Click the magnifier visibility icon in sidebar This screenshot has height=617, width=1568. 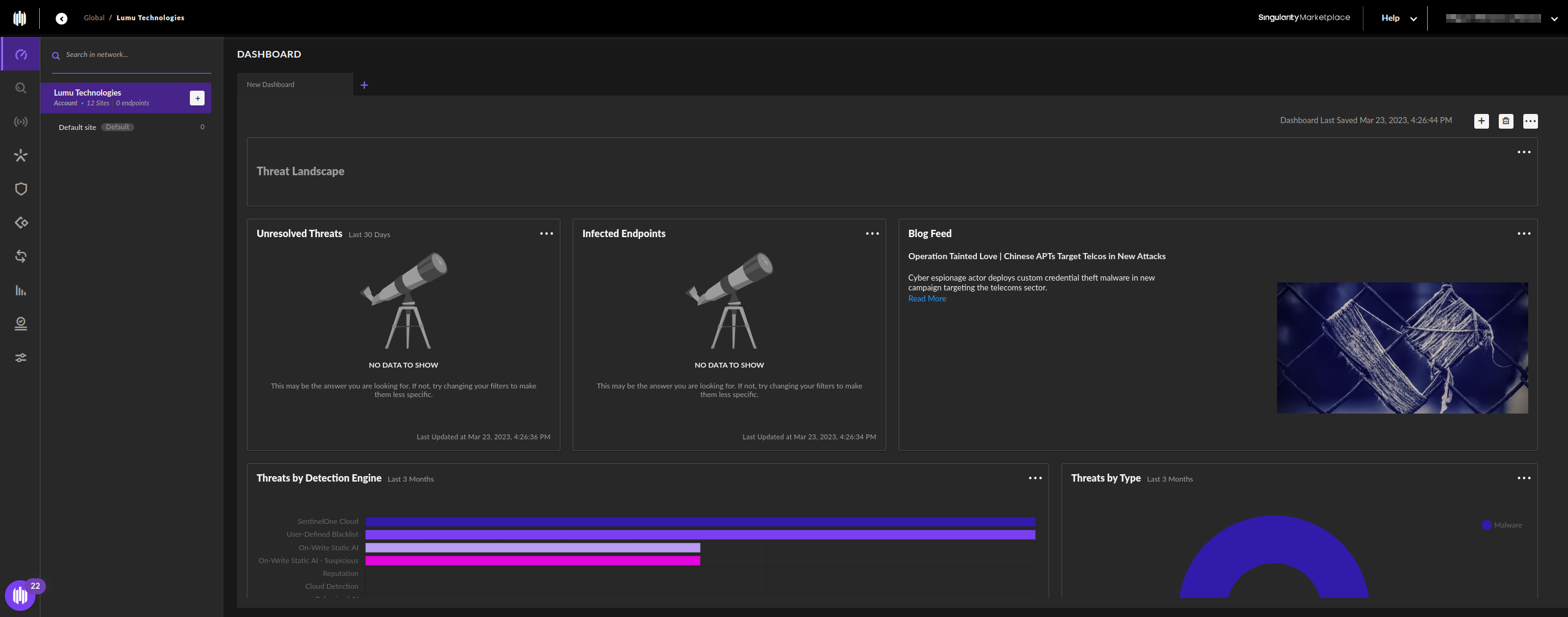[21, 88]
